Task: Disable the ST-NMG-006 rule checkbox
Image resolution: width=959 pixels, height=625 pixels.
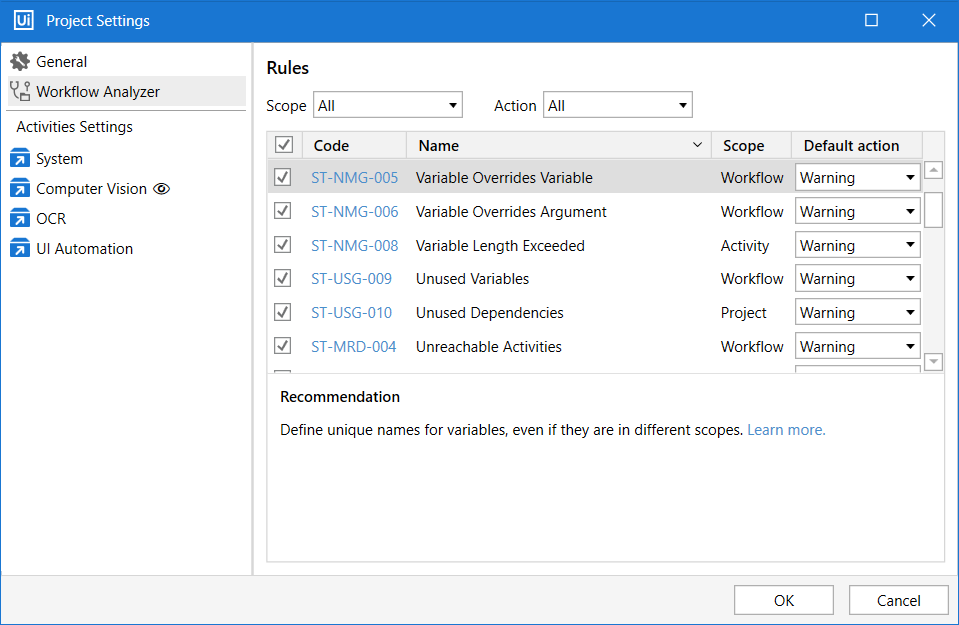Action: (x=283, y=212)
